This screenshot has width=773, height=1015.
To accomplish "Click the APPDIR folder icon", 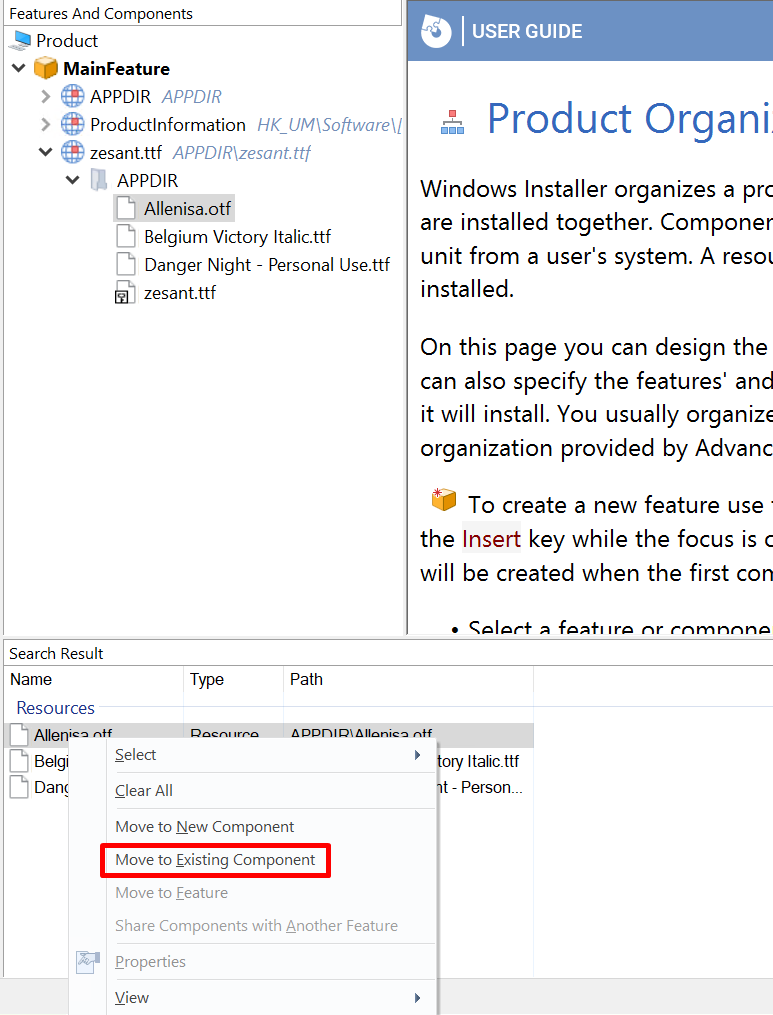I will point(99,181).
